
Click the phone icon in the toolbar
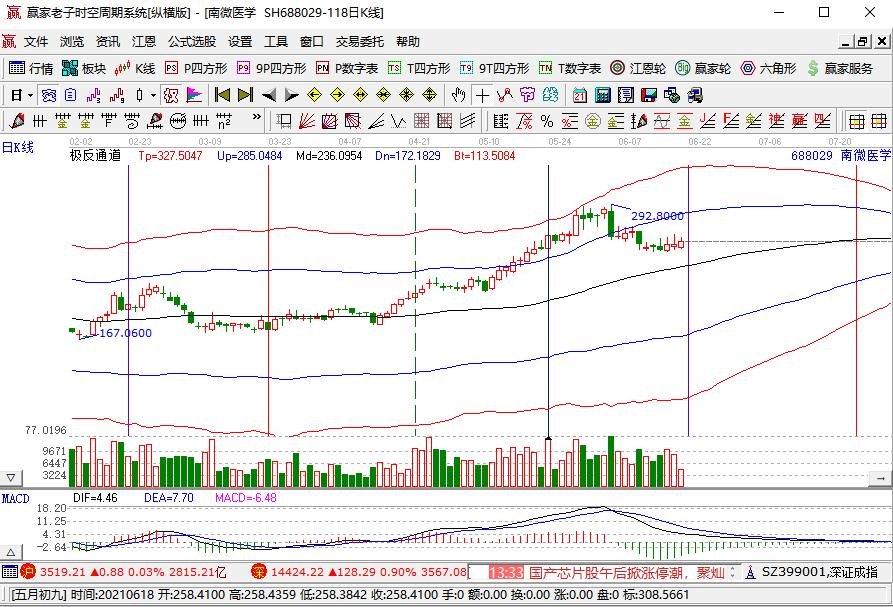(x=695, y=95)
